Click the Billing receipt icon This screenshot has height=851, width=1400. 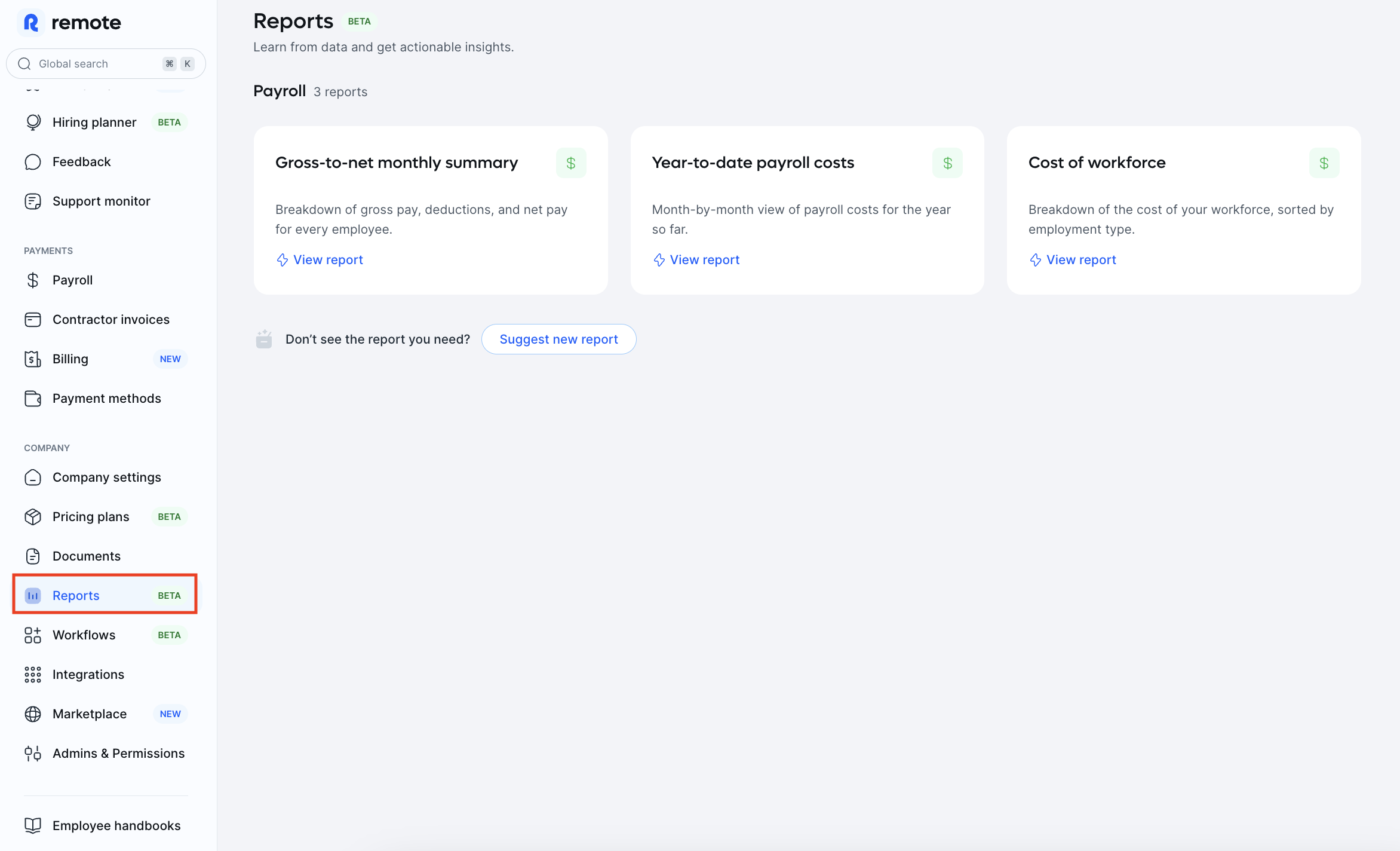point(33,359)
